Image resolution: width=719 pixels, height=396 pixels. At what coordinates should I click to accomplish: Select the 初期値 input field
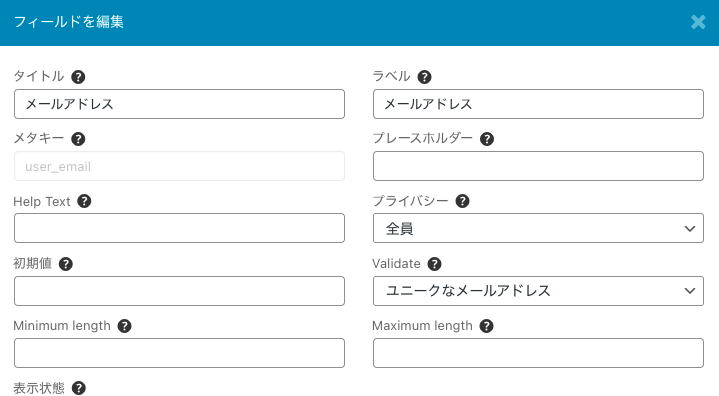(x=179, y=291)
